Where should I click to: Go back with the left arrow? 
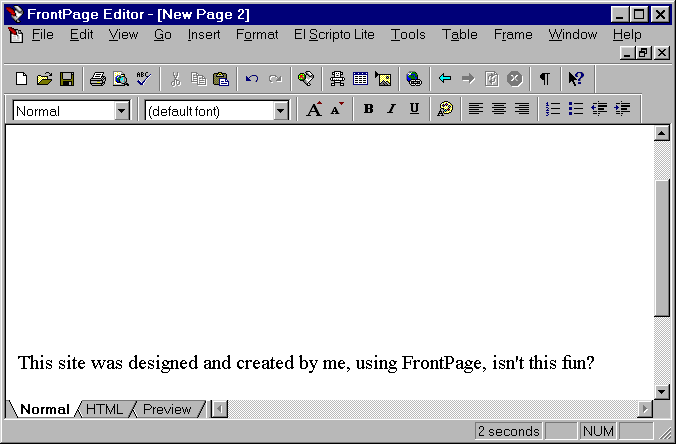pos(445,79)
